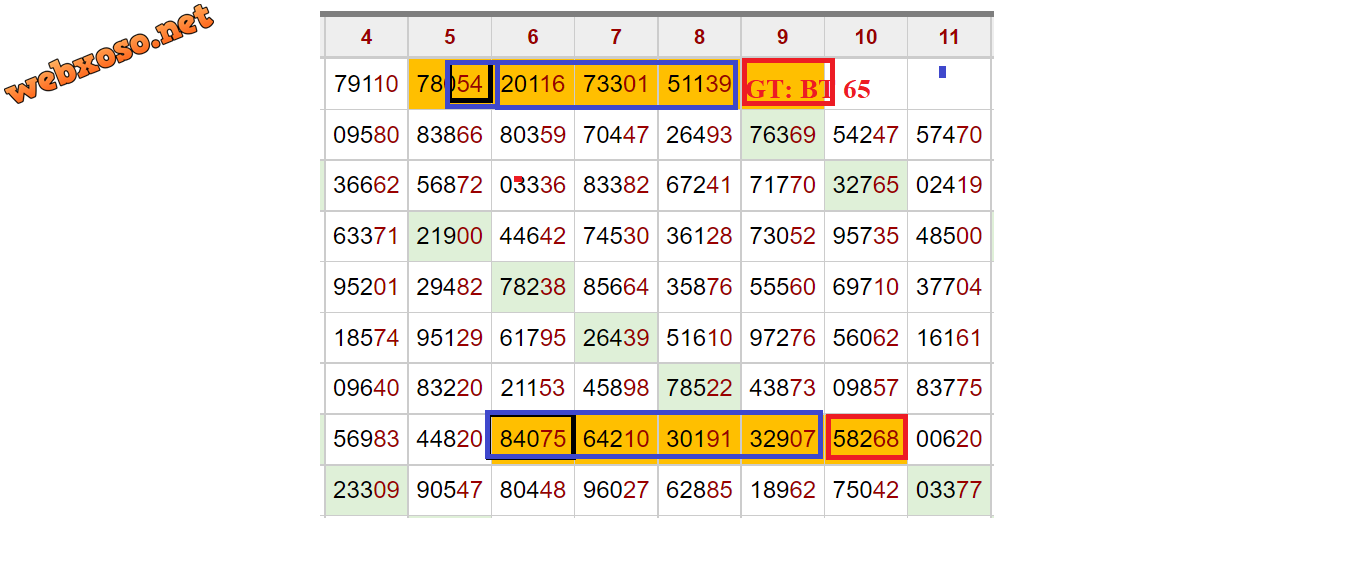1351x569 pixels.
Task: Select column header 11
Action: [x=949, y=38]
